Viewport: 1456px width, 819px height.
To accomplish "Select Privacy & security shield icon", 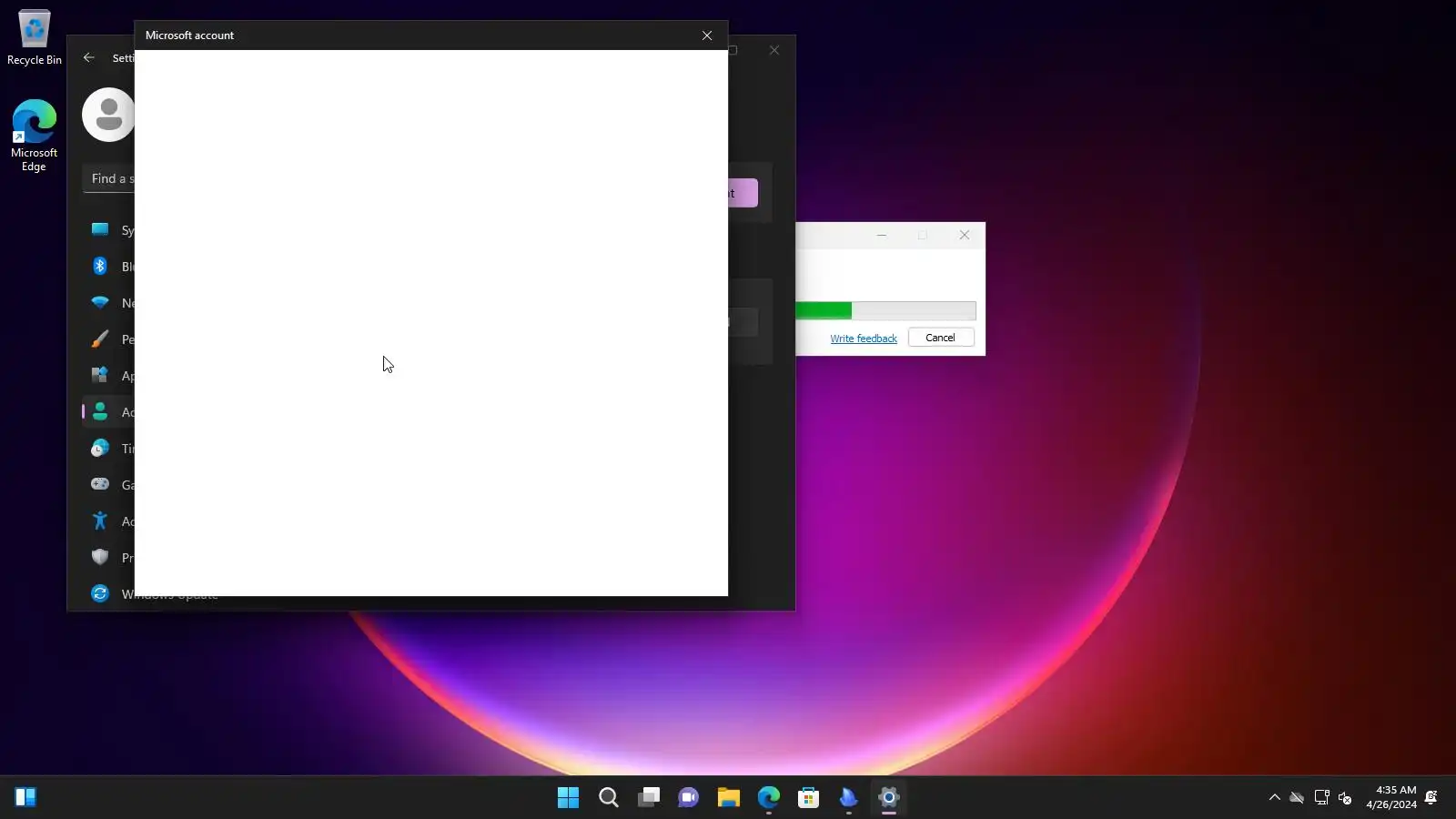I will click(100, 558).
